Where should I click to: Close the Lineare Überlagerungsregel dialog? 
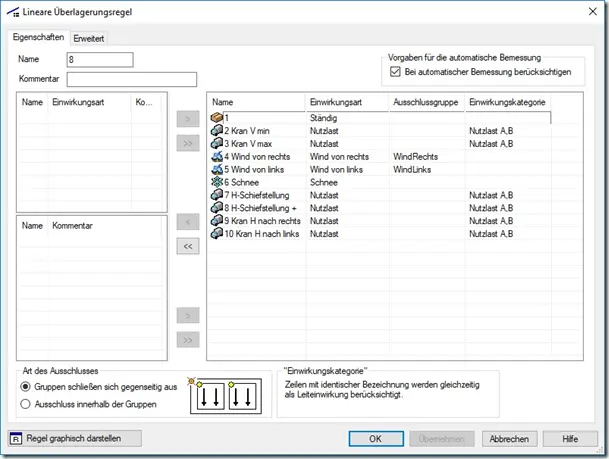(x=592, y=12)
